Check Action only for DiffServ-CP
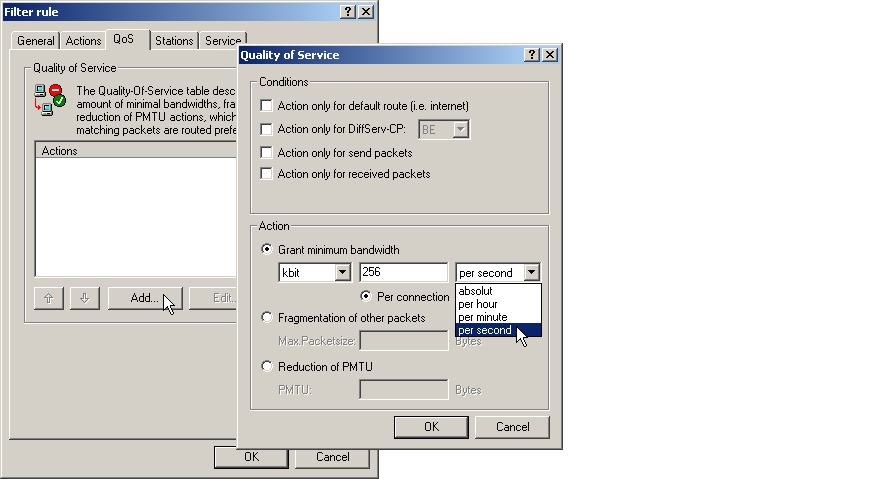Screen dimensions: 869x479 (267, 129)
